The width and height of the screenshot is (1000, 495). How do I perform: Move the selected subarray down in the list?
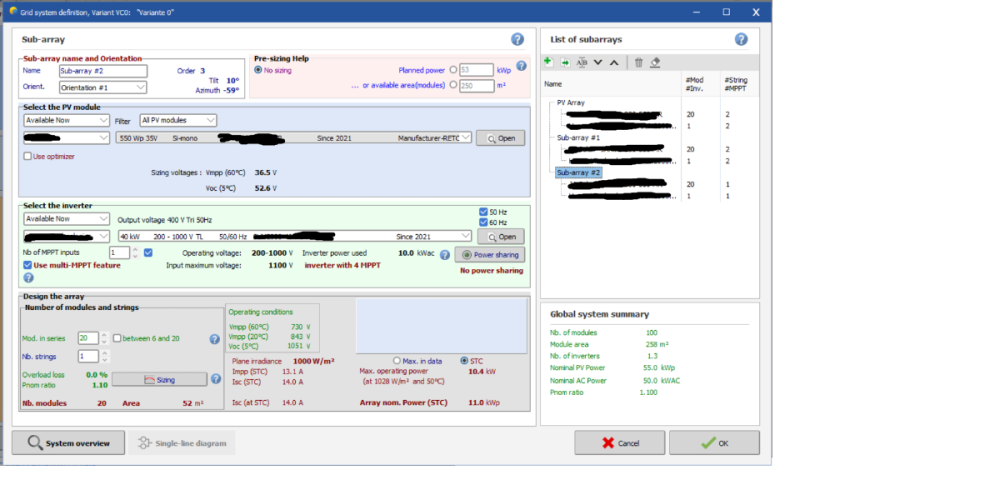click(x=598, y=62)
